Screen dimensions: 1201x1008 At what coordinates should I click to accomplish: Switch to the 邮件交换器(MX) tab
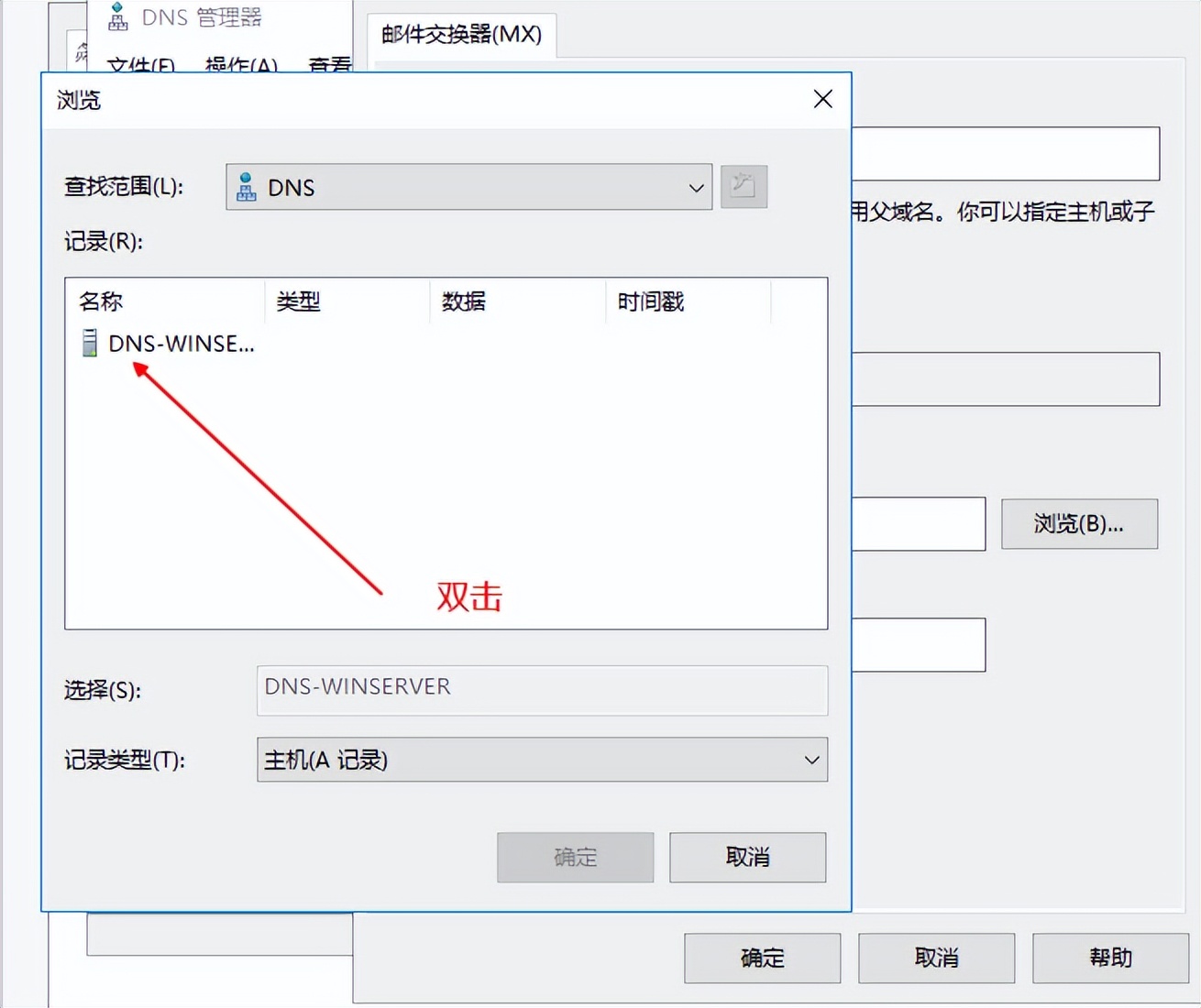click(461, 35)
